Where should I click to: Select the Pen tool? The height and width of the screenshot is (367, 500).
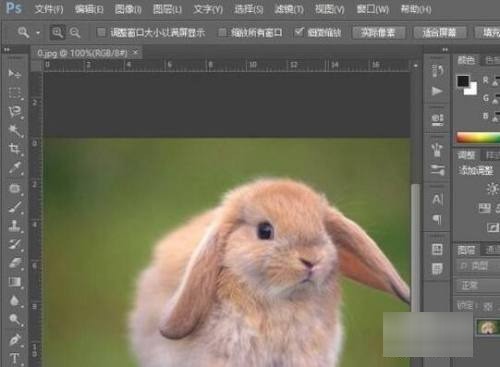click(x=15, y=339)
